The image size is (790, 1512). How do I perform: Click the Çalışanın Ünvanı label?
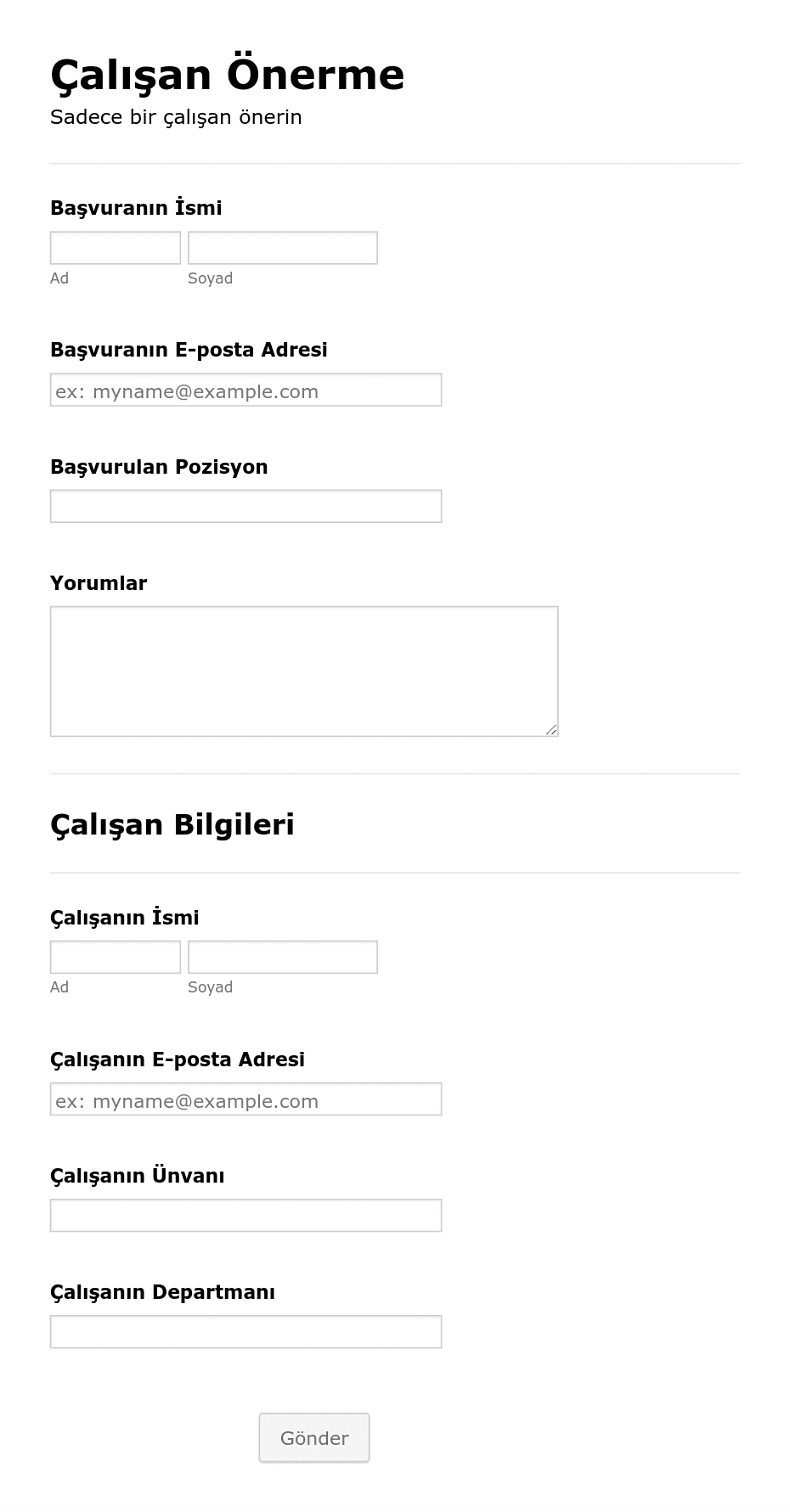[138, 1176]
